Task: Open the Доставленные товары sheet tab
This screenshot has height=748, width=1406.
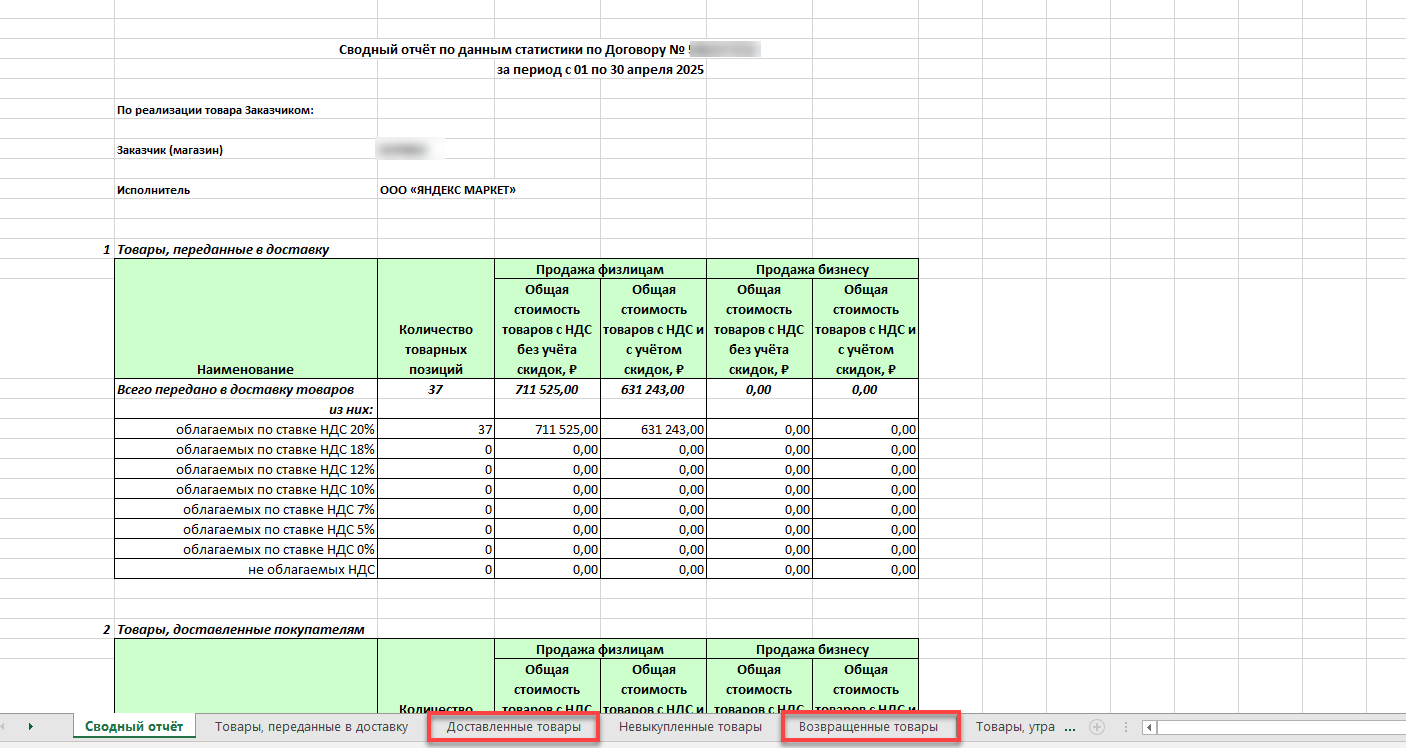Action: click(x=514, y=727)
